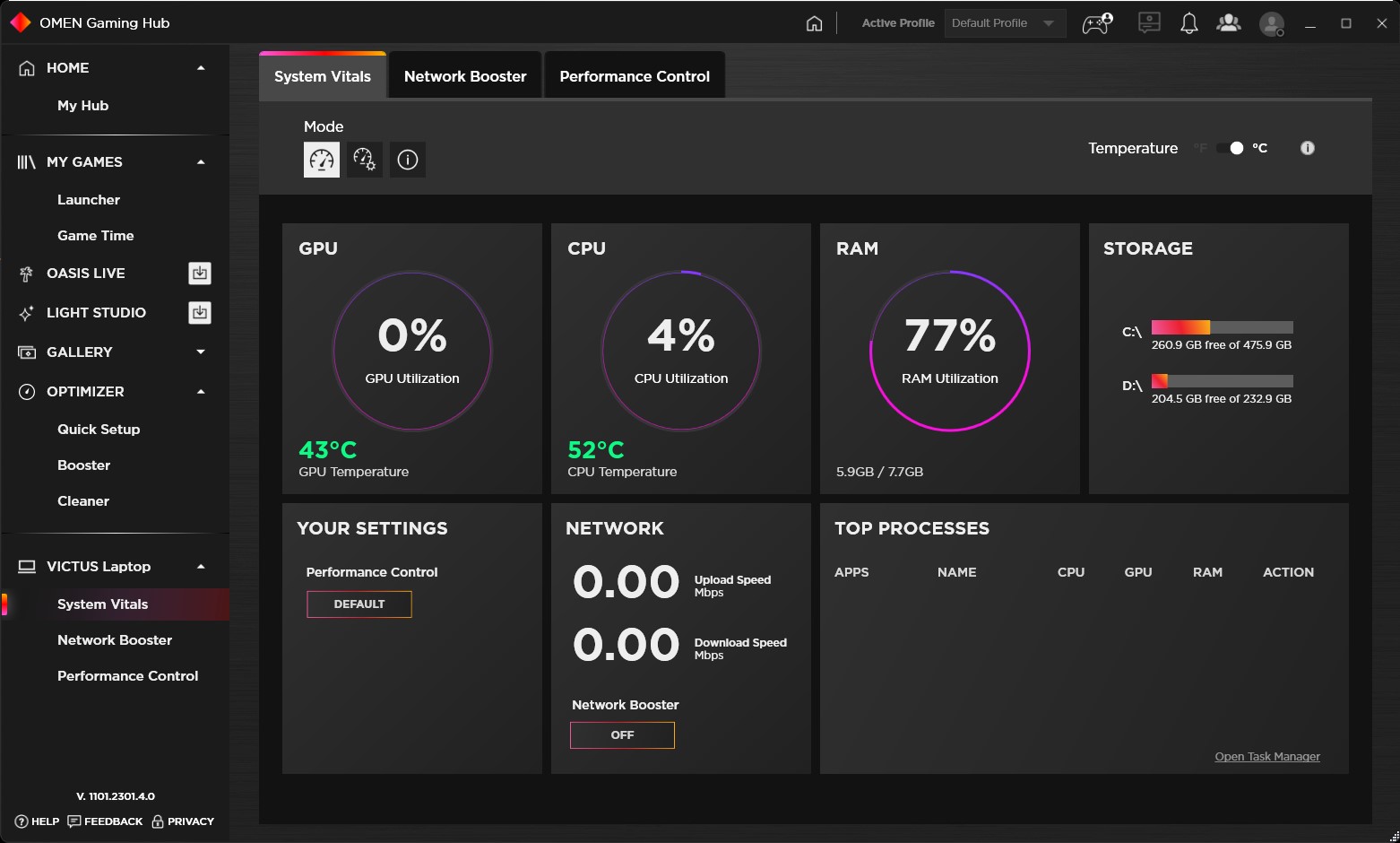
Task: Open the messages monitor icon in header
Action: click(1149, 23)
